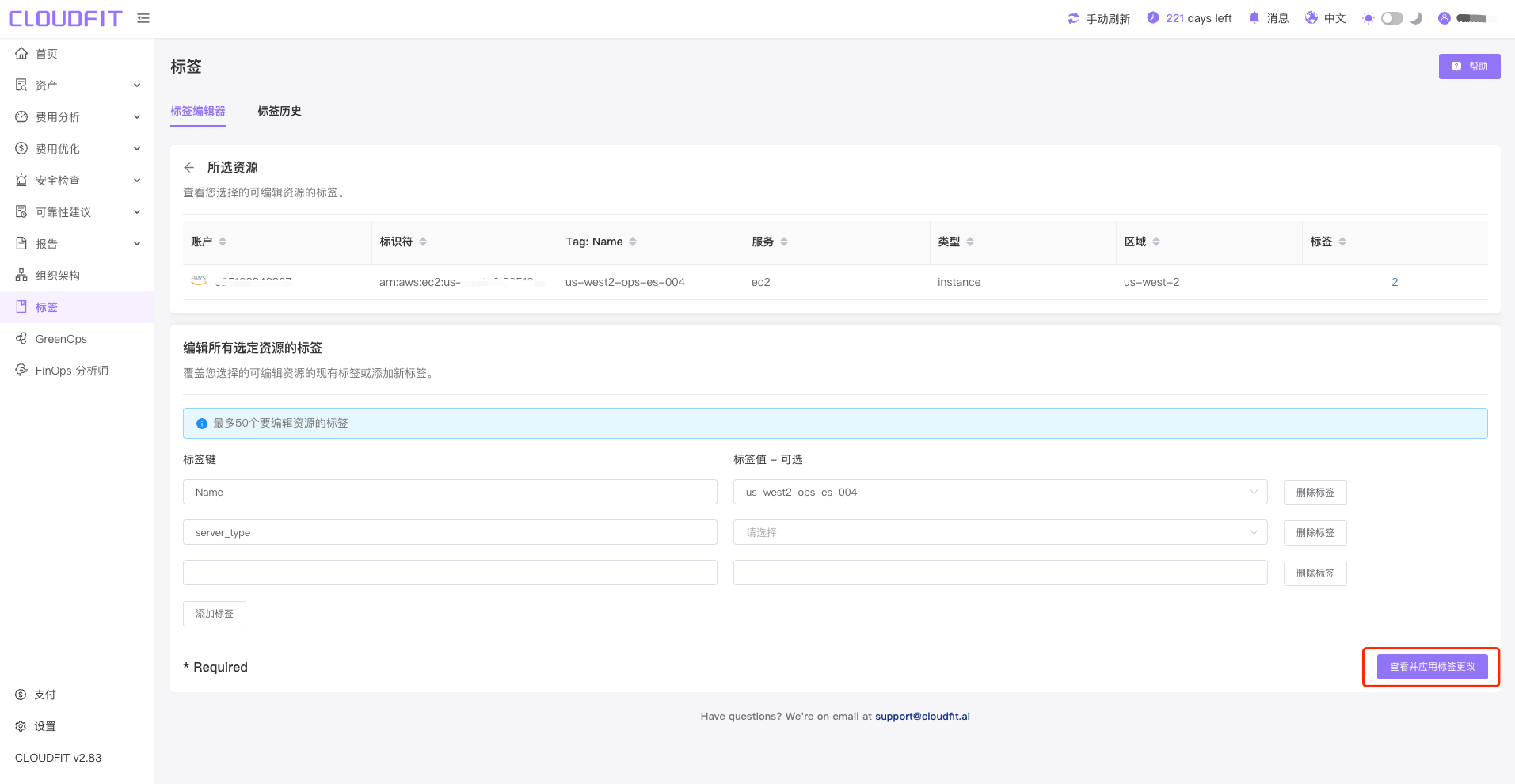Expand the 资产 sidebar menu chevron
The height and width of the screenshot is (784, 1515).
coord(137,86)
